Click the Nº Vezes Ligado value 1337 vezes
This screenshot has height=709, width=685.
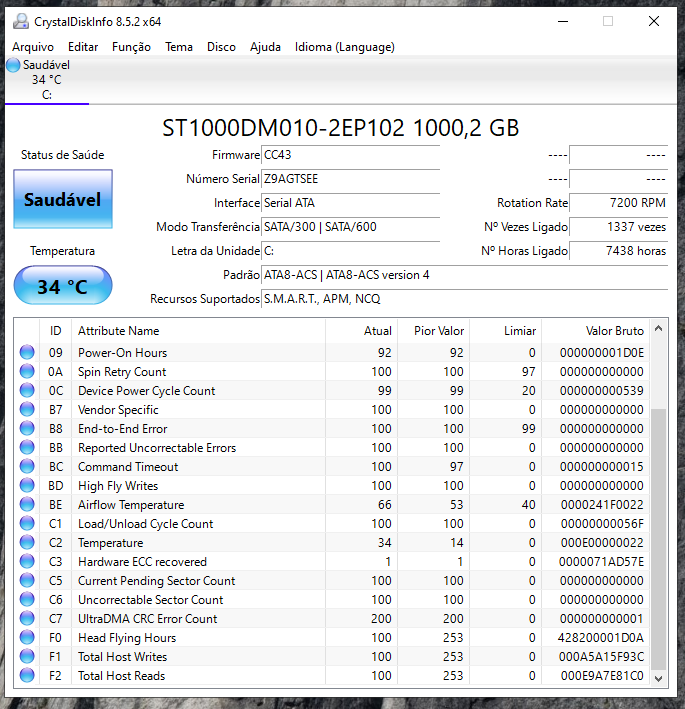click(x=619, y=227)
